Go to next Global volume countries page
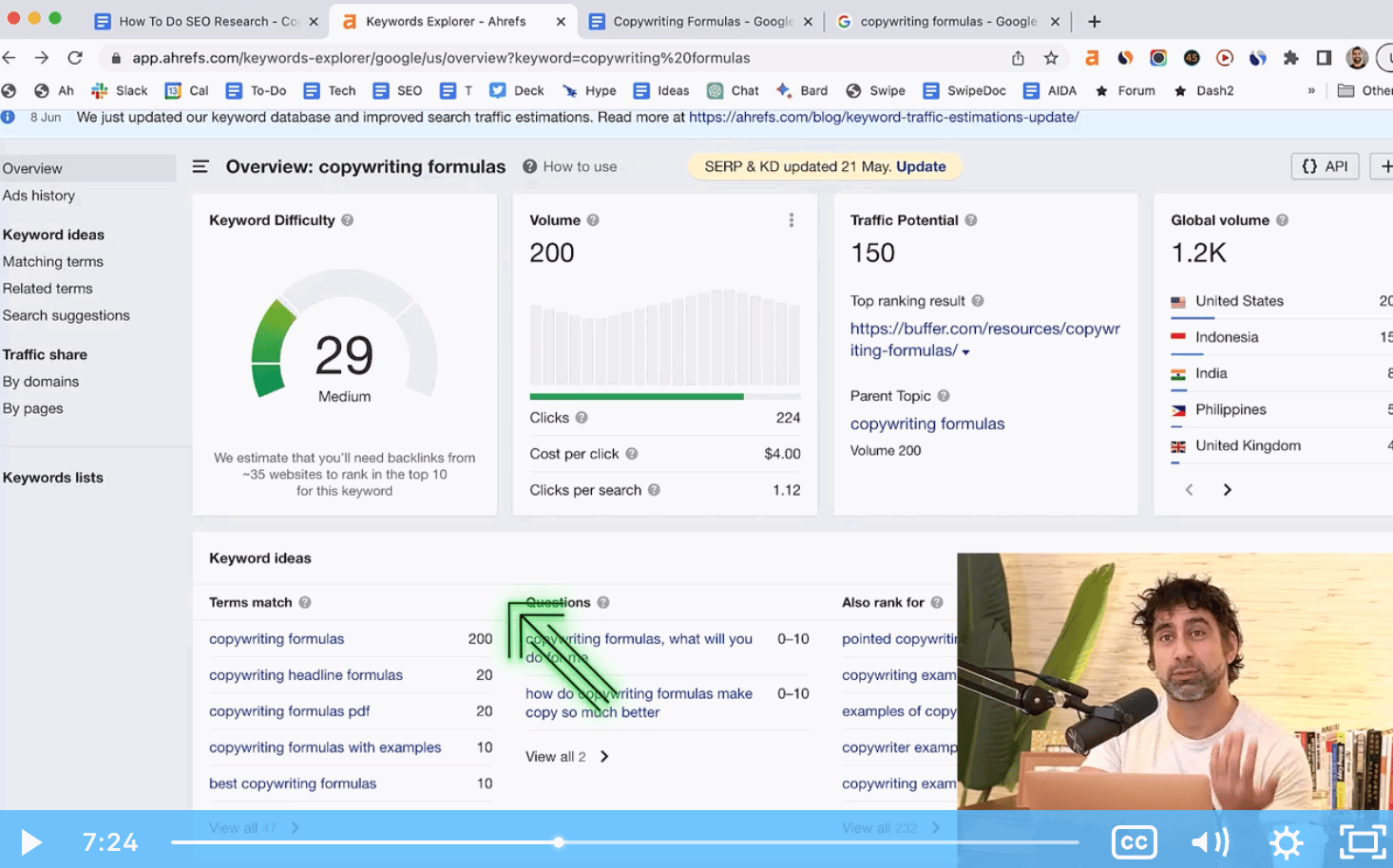 [x=1227, y=490]
